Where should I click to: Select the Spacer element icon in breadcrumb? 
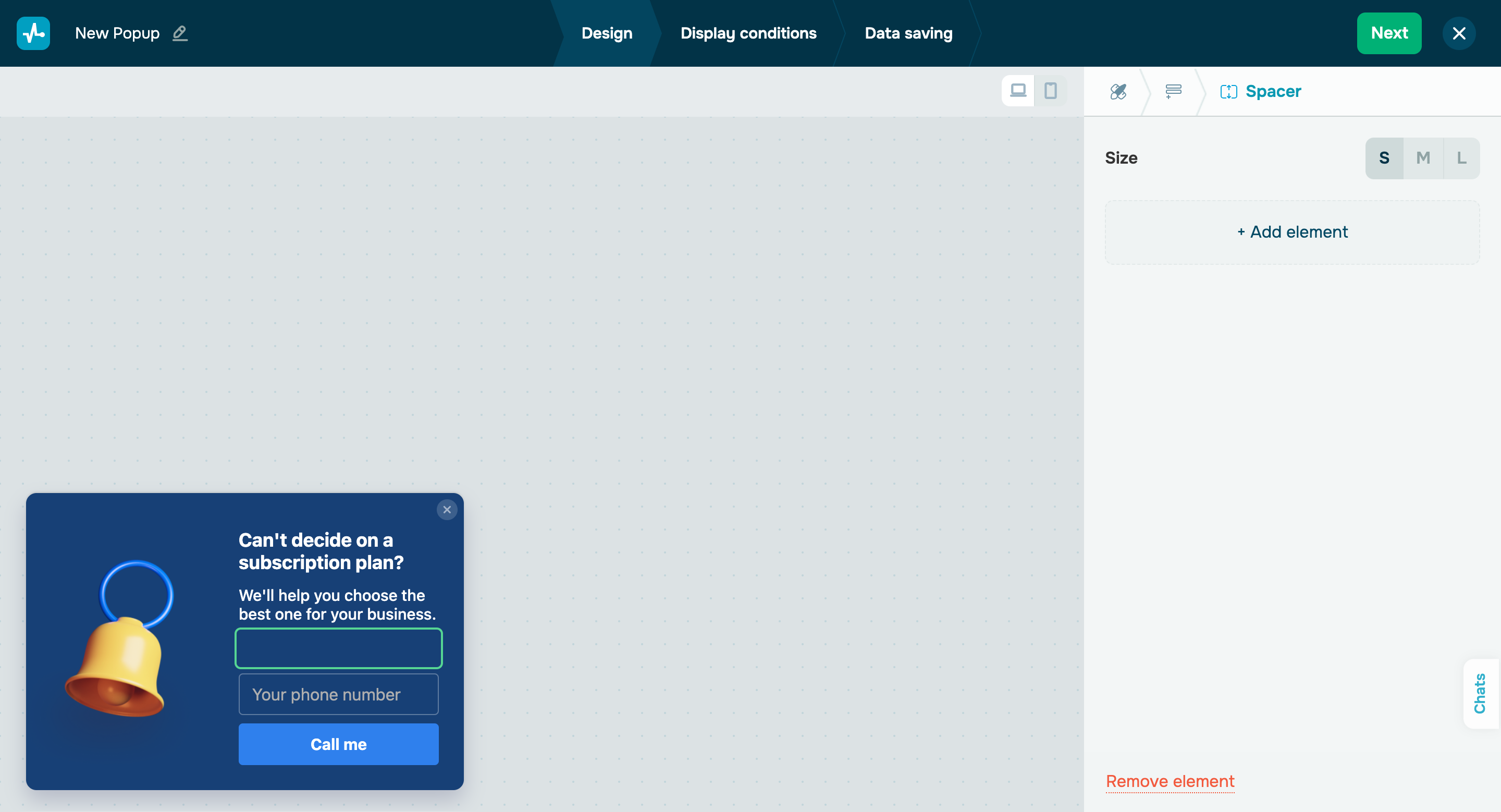coord(1229,91)
